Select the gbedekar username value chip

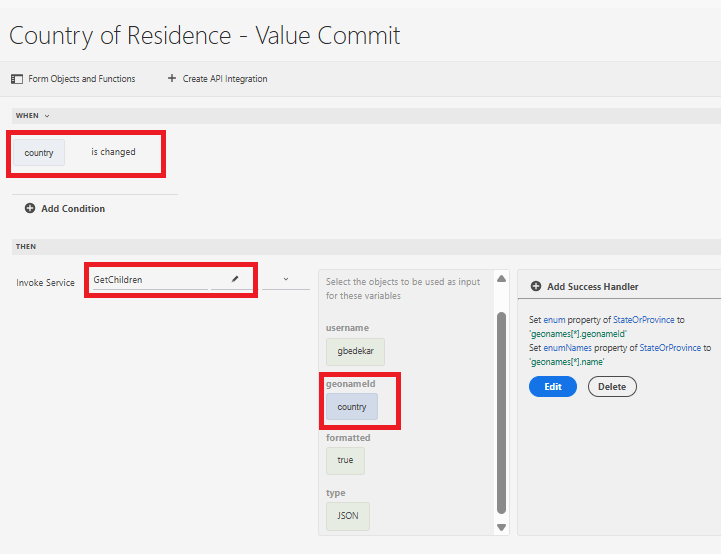point(355,352)
